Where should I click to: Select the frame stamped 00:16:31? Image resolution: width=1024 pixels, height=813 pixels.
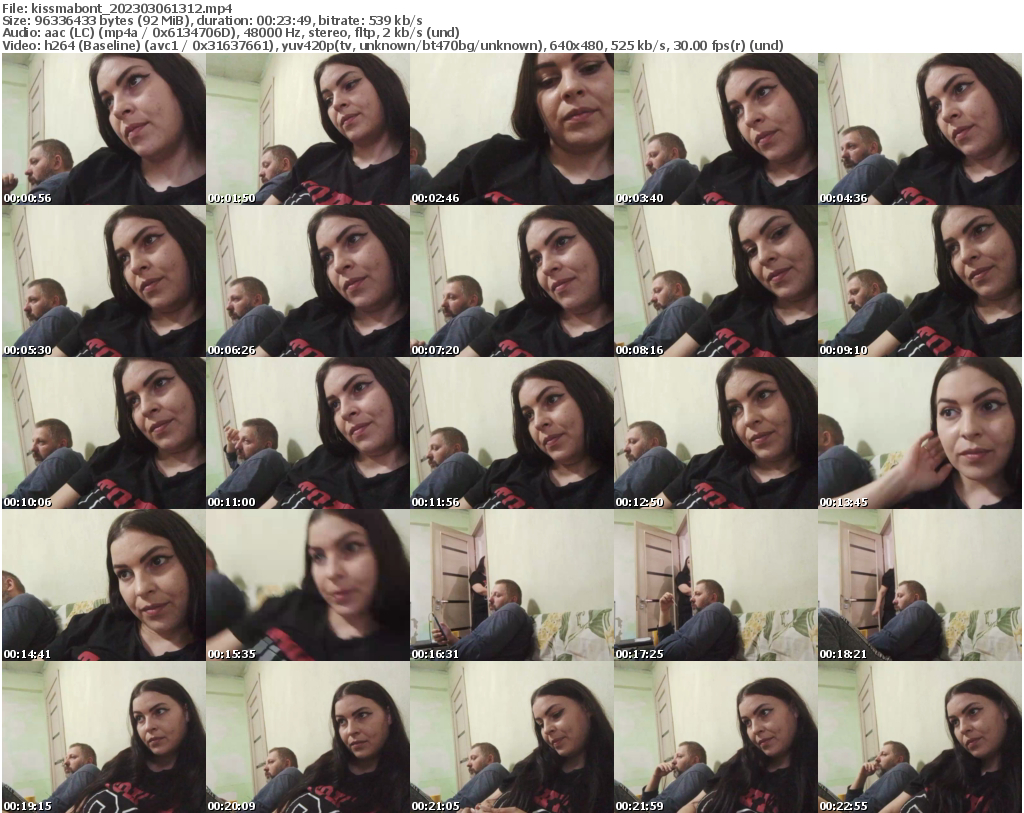pyautogui.click(x=512, y=580)
